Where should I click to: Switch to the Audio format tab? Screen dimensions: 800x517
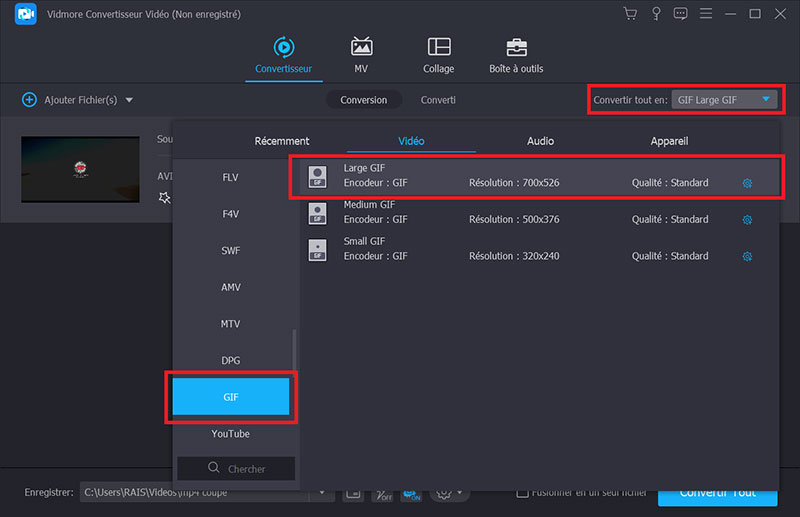click(x=540, y=141)
